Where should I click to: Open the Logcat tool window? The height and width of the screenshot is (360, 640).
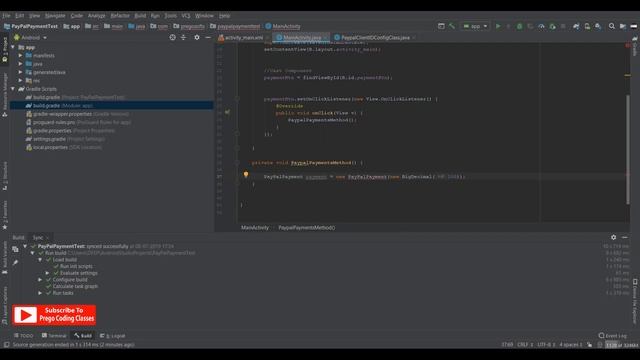click(113, 336)
